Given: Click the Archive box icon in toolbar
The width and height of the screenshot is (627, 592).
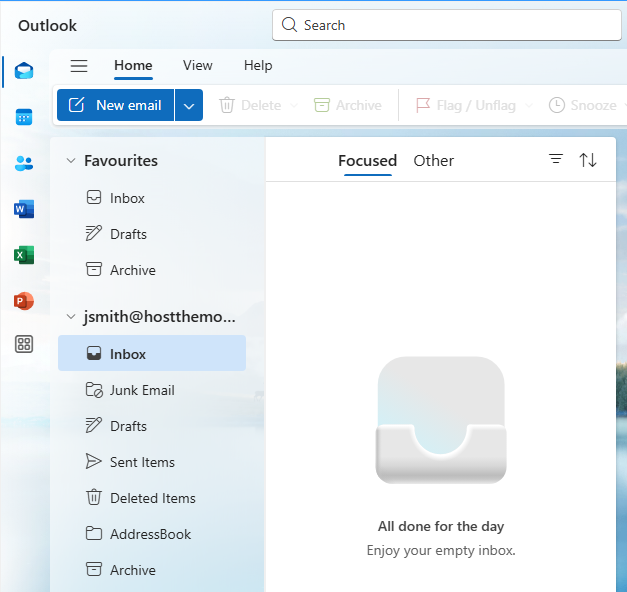Looking at the screenshot, I should click(322, 105).
